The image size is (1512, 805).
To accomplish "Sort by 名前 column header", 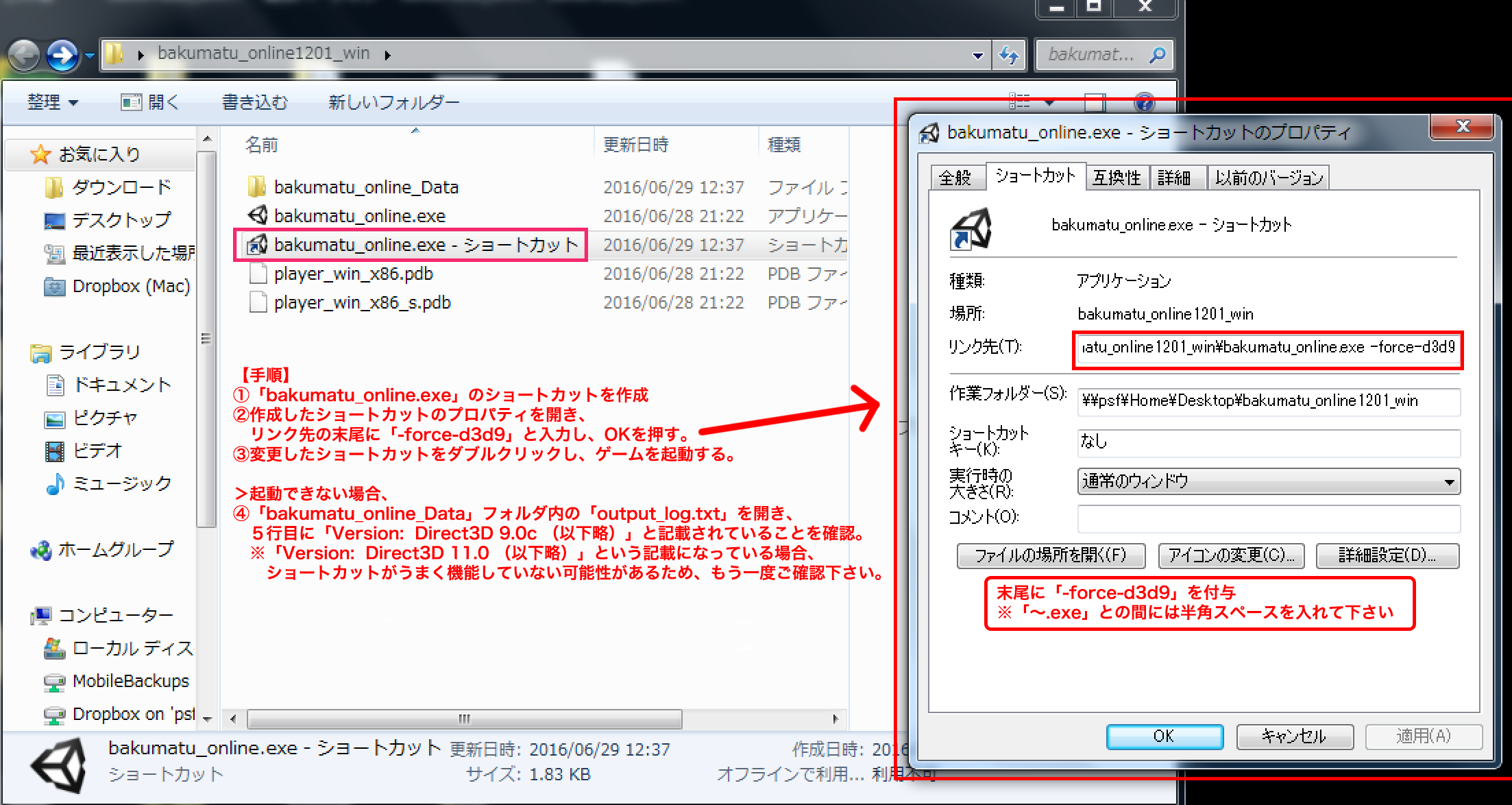I will (262, 145).
